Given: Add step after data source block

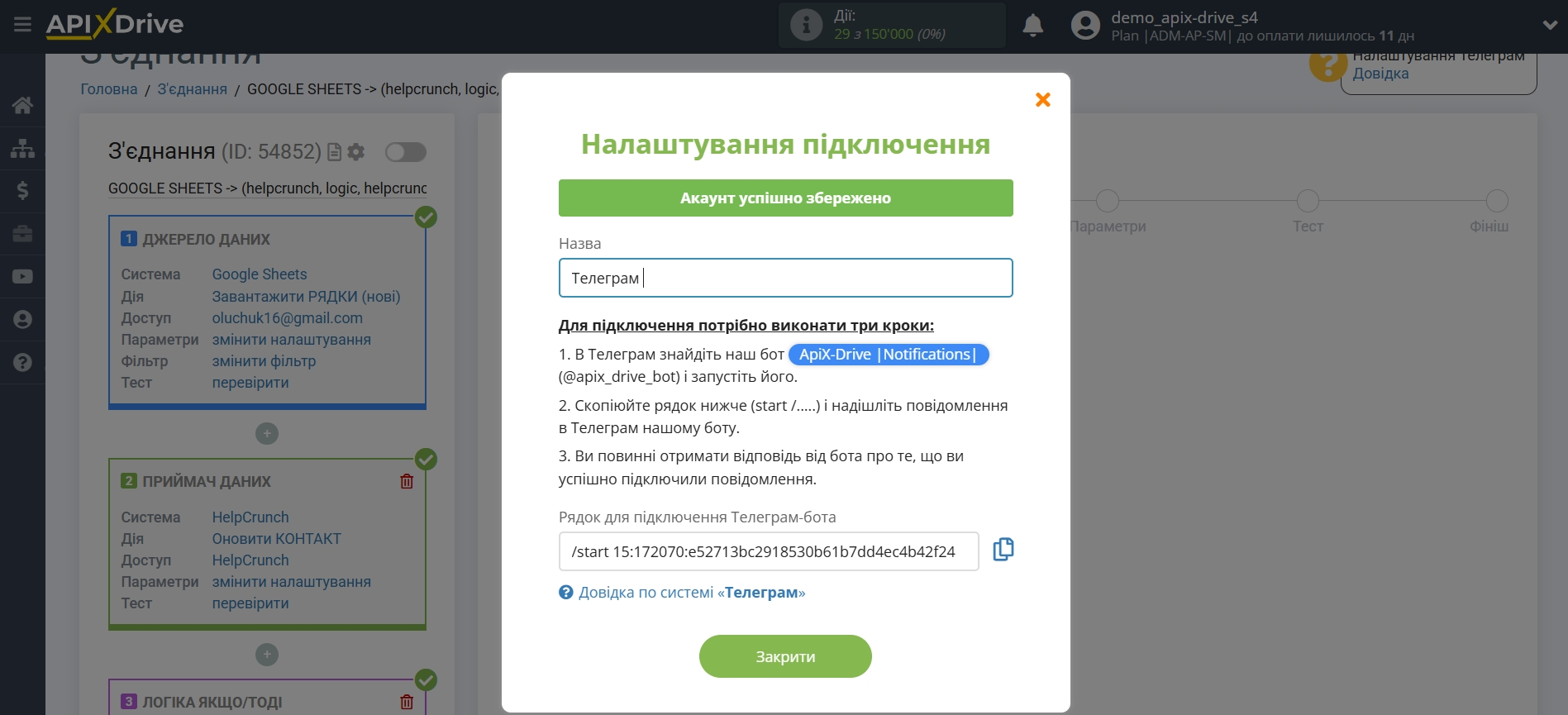Looking at the screenshot, I should [x=267, y=434].
